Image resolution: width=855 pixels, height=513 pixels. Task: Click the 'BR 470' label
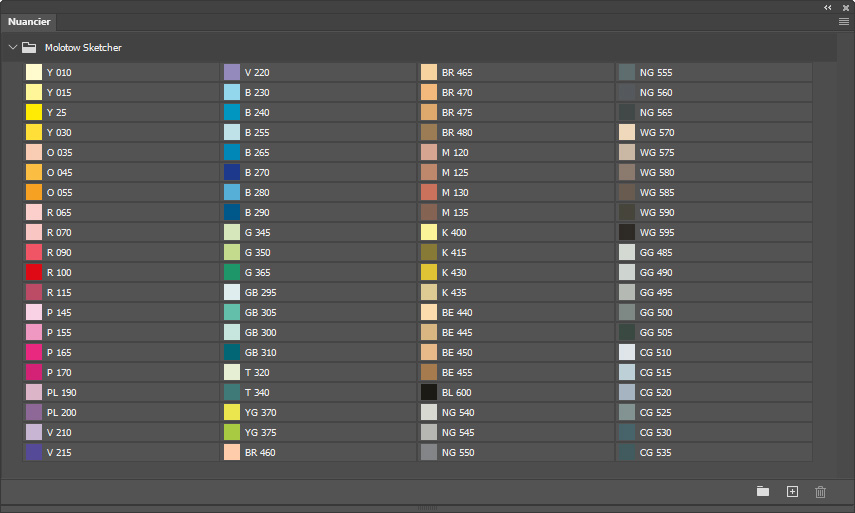(x=457, y=93)
